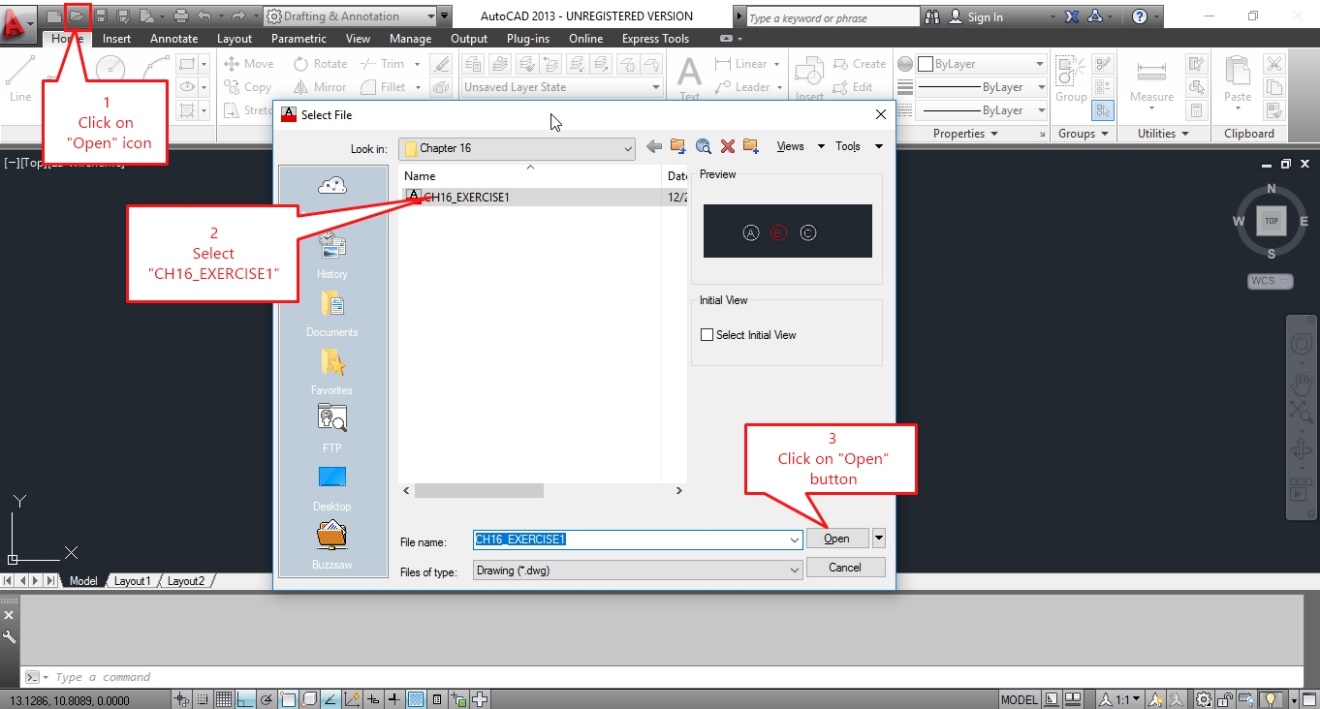Enable Object Snap in the status bar
Viewport: 1320px width, 709px height.
[287, 700]
